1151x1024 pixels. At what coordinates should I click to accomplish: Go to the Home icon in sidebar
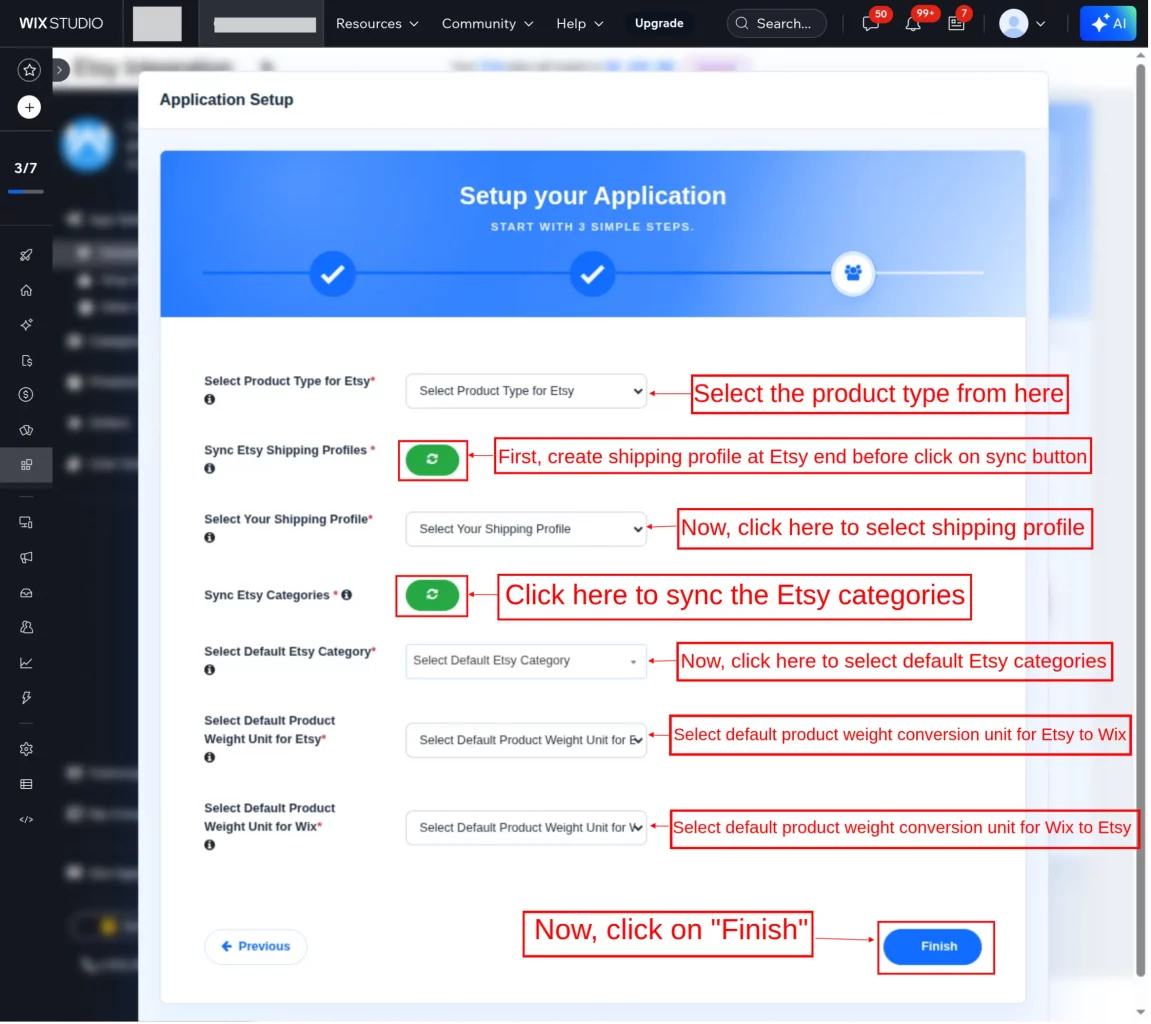pos(26,291)
